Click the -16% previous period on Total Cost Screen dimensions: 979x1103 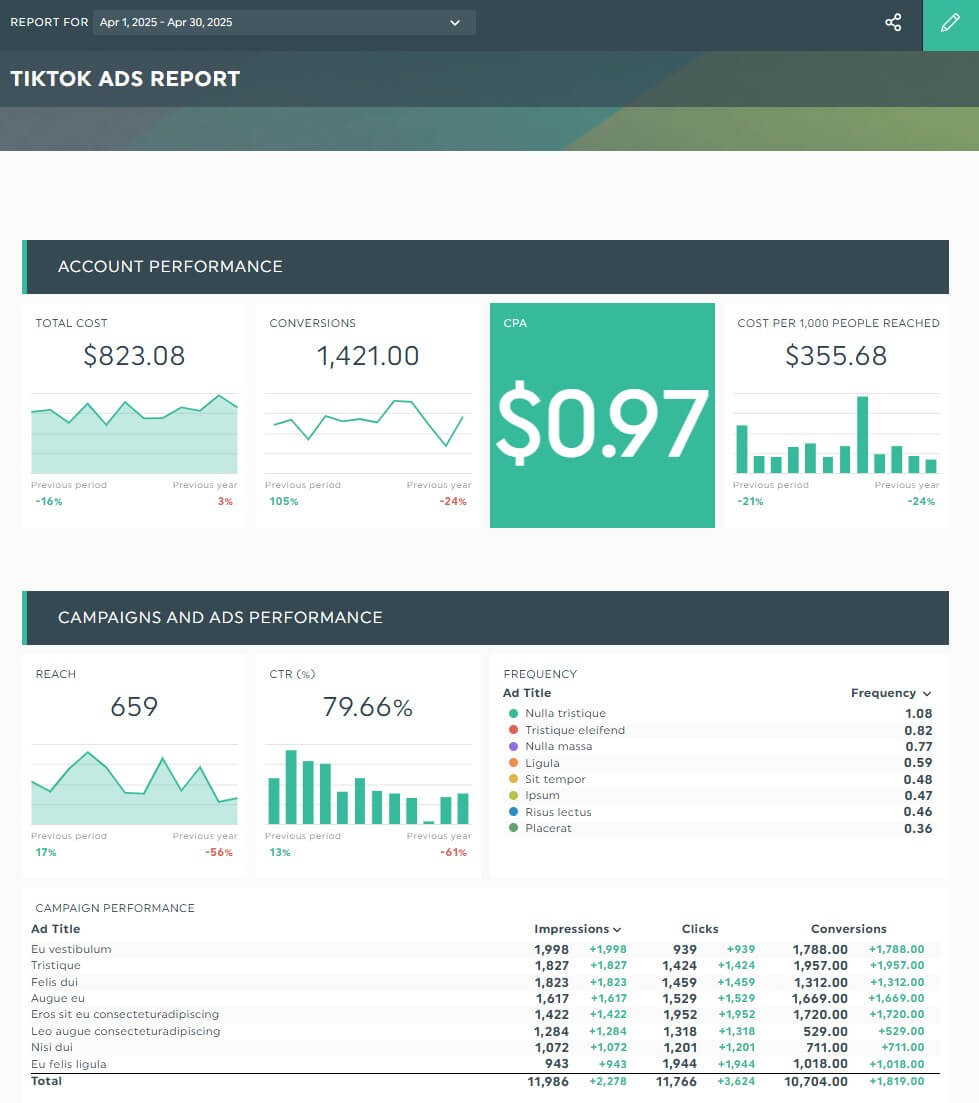pyautogui.click(x=49, y=502)
